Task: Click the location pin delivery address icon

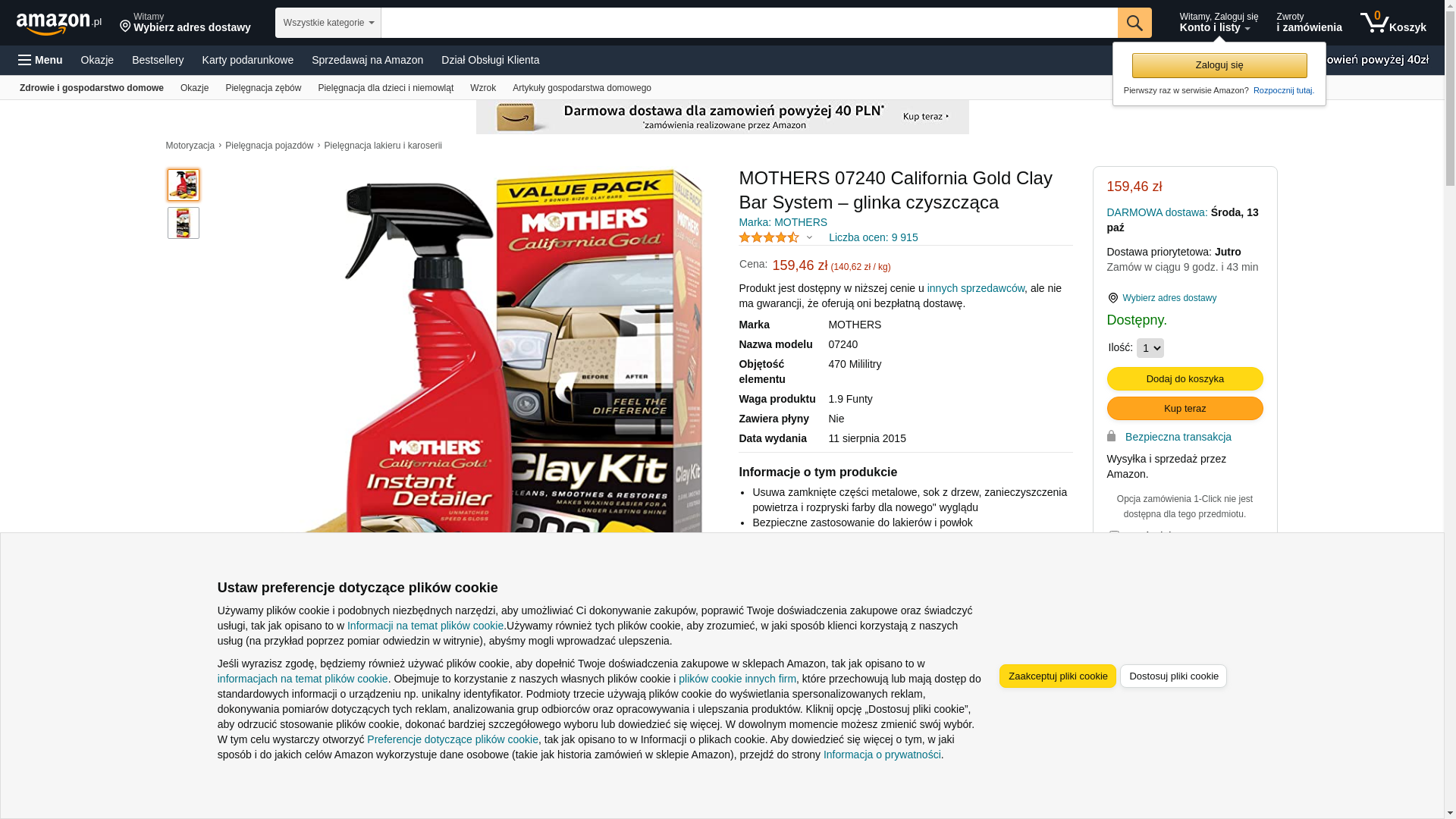Action: [125, 27]
